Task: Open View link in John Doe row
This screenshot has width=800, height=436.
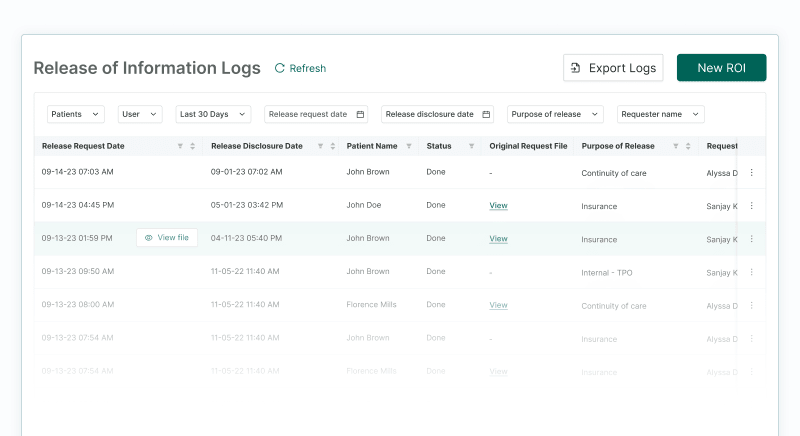Action: pyautogui.click(x=498, y=206)
